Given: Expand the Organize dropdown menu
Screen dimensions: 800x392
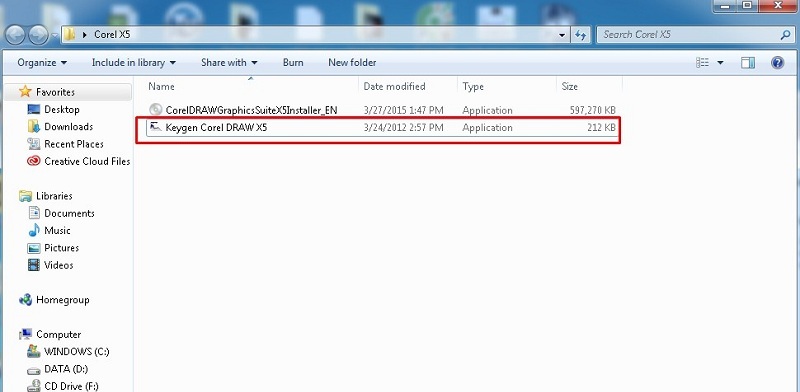Looking at the screenshot, I should point(42,62).
